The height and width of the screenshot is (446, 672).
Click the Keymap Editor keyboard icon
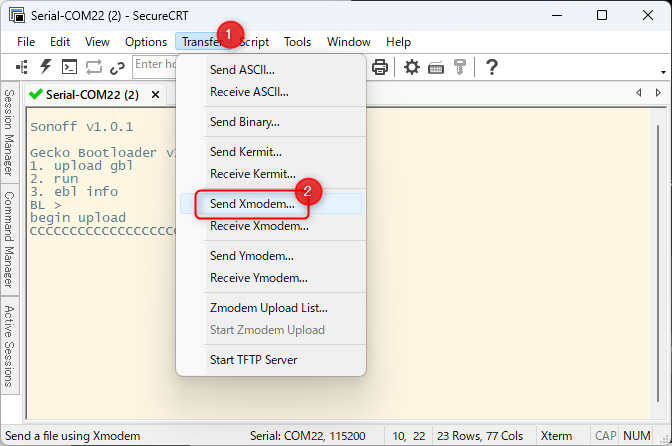tap(436, 68)
